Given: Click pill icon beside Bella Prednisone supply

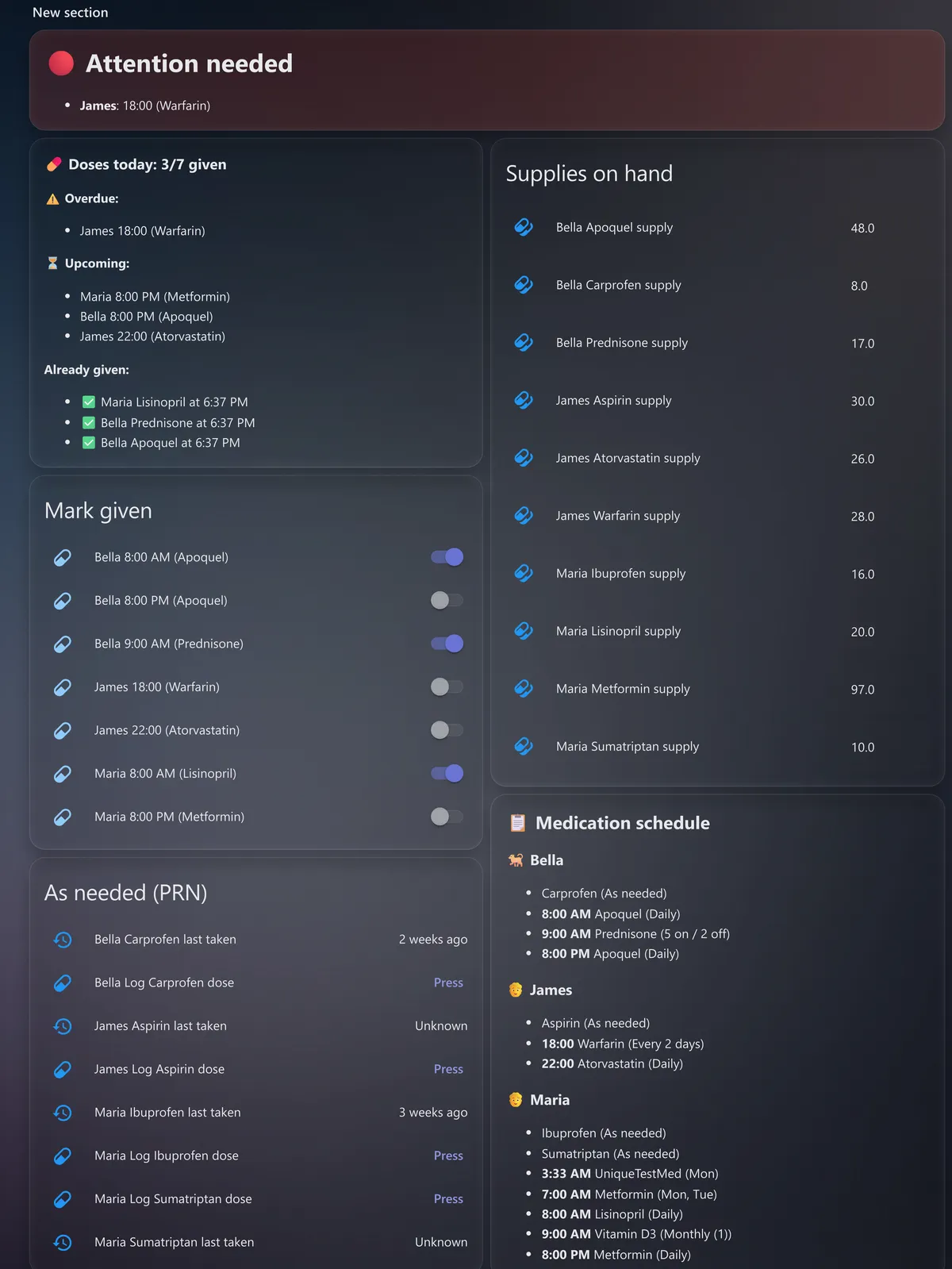Looking at the screenshot, I should click(524, 343).
